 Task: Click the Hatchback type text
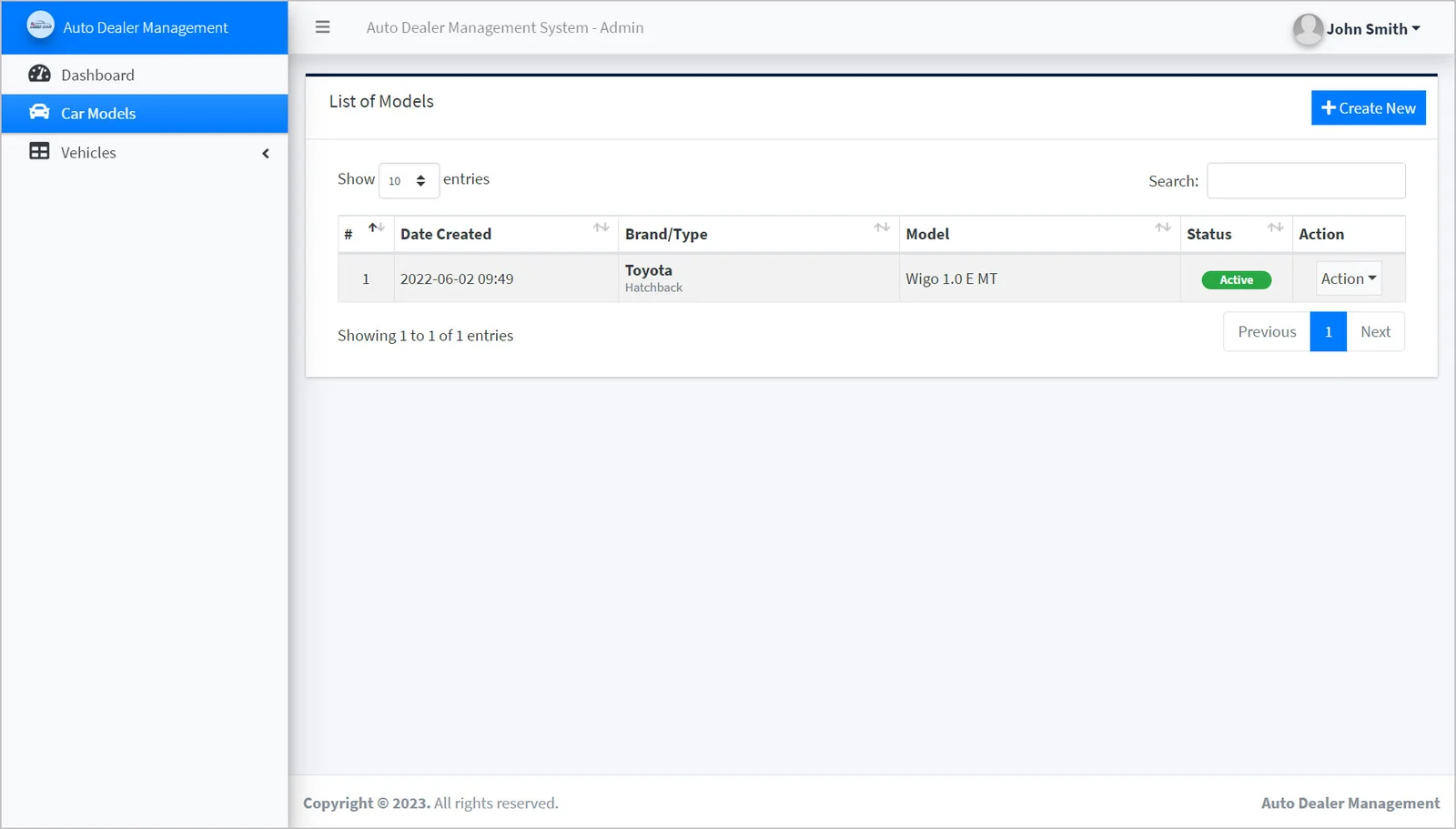pyautogui.click(x=653, y=288)
